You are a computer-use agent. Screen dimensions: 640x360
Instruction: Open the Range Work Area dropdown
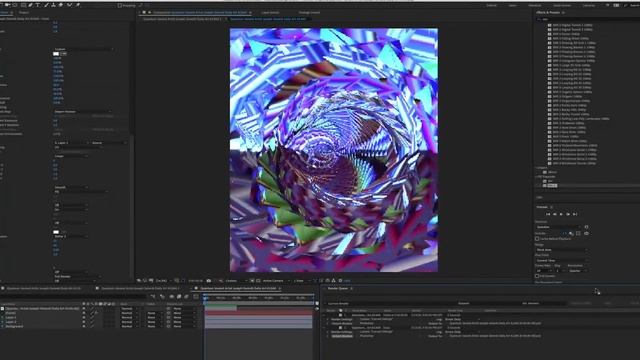pos(562,250)
